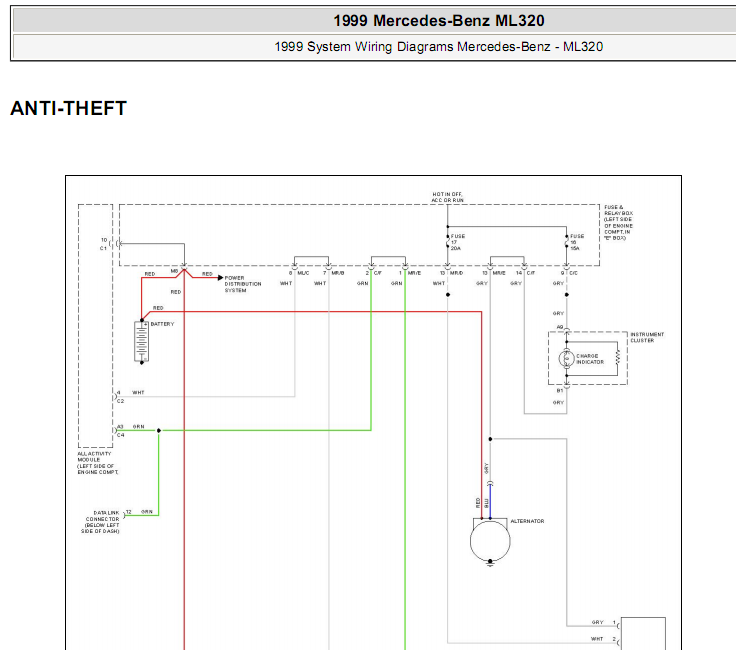
Task: Click the "1999 System Wiring Diagrams Mercedes-Benz - ML320" subtitle
Action: 438,47
